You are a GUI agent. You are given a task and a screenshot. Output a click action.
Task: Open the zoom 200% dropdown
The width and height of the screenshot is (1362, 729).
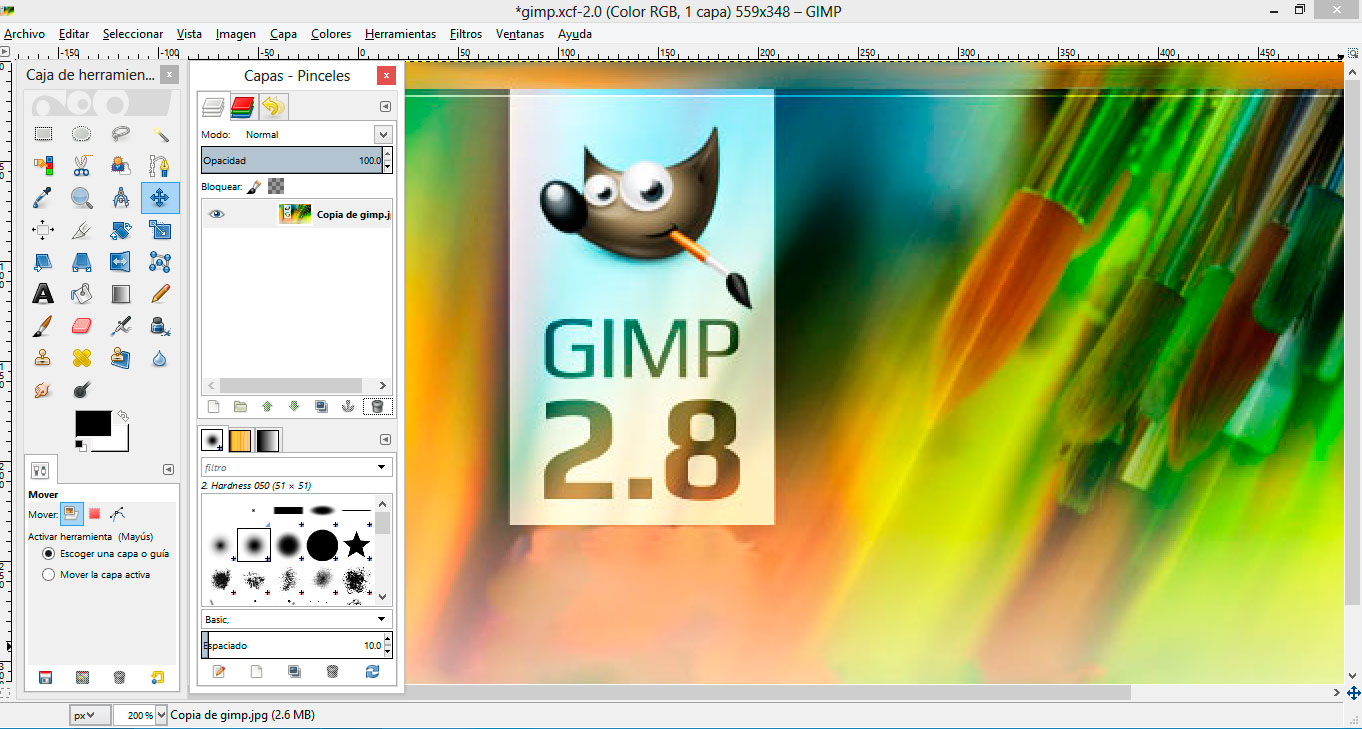click(x=160, y=715)
